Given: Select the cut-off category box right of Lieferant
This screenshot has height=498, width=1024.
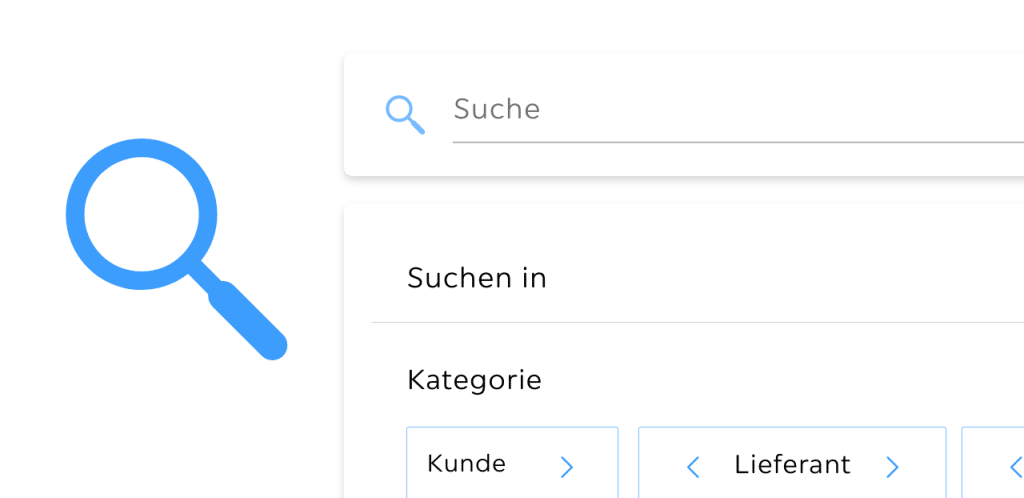Looking at the screenshot, I should click(993, 463).
